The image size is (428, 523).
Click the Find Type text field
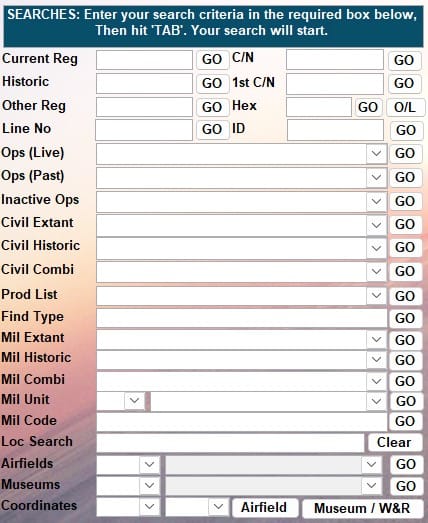click(x=242, y=318)
